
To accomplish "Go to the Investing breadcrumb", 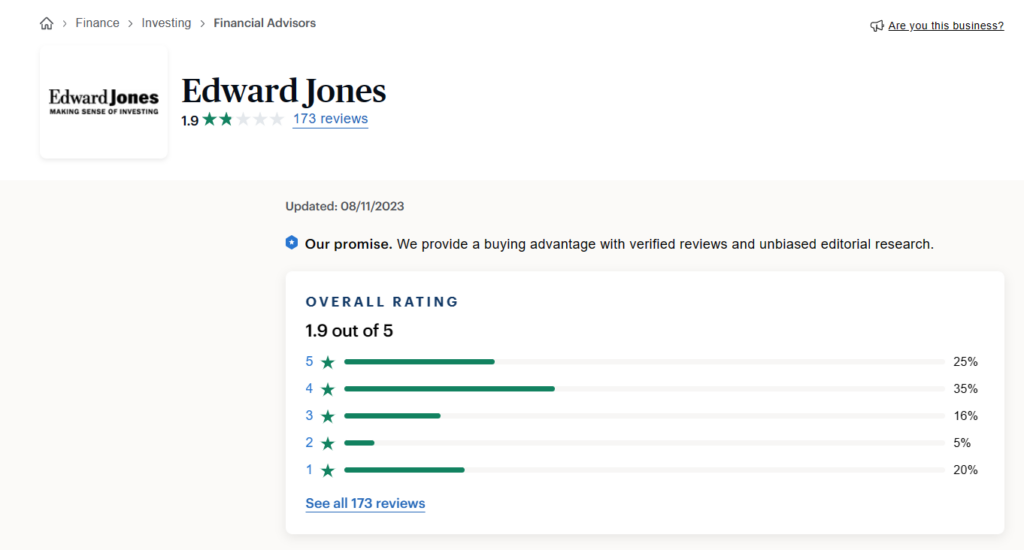I will tap(166, 23).
